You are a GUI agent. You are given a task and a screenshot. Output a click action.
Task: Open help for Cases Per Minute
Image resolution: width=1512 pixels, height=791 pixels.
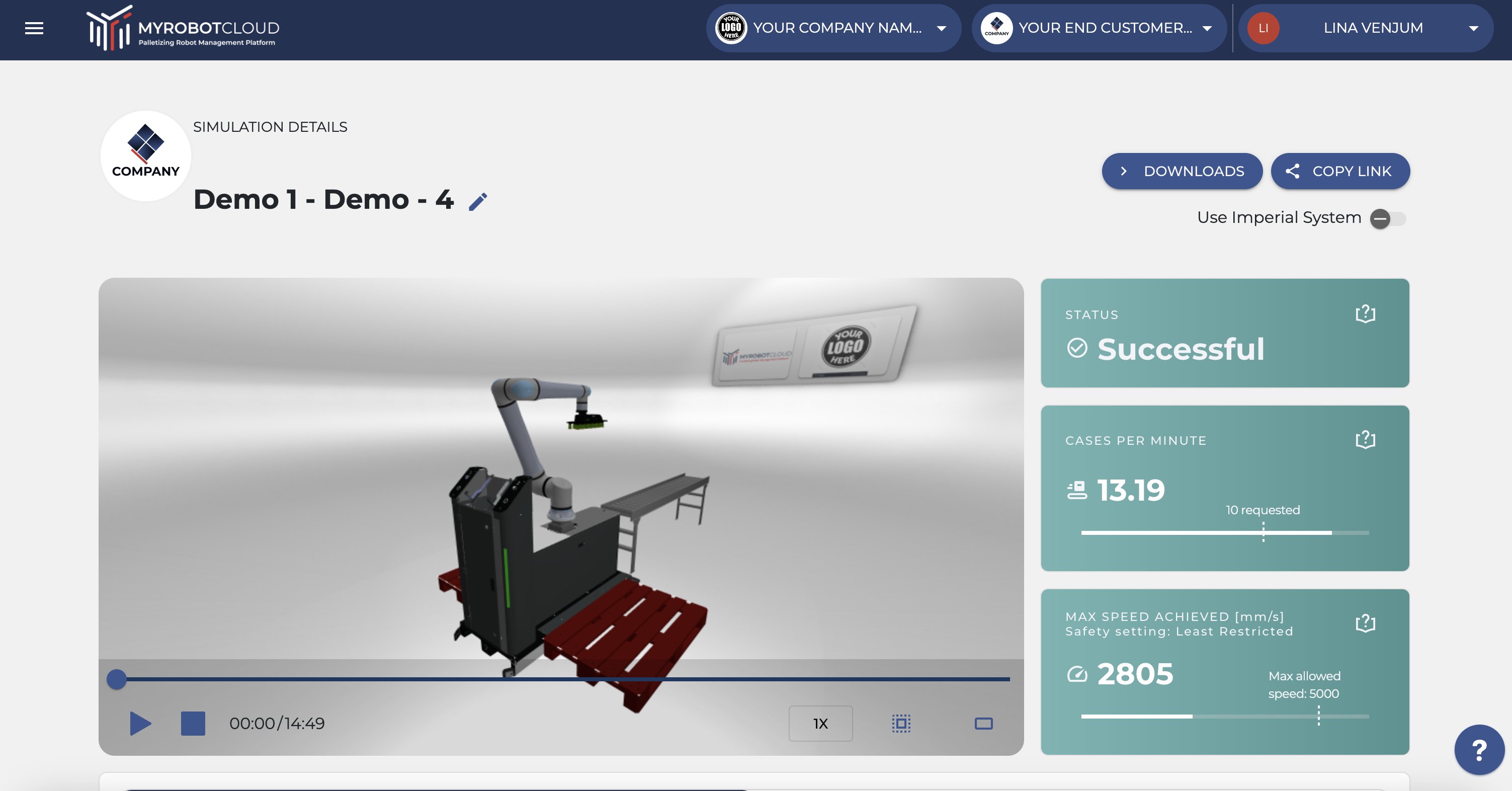pos(1365,439)
